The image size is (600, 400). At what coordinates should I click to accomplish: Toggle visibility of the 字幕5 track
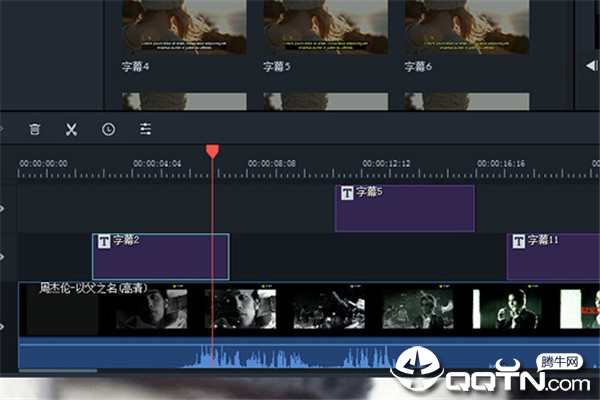click(2, 209)
